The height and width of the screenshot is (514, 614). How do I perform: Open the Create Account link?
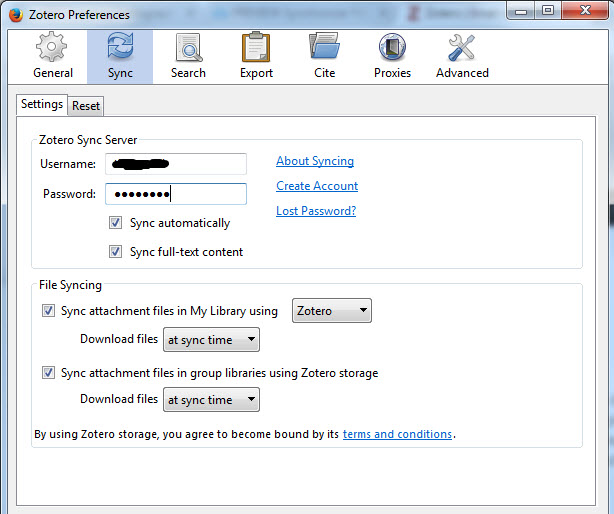point(317,186)
